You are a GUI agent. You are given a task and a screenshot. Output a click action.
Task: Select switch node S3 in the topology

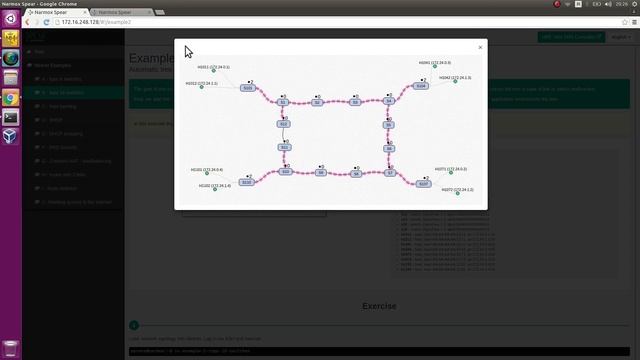pyautogui.click(x=355, y=102)
